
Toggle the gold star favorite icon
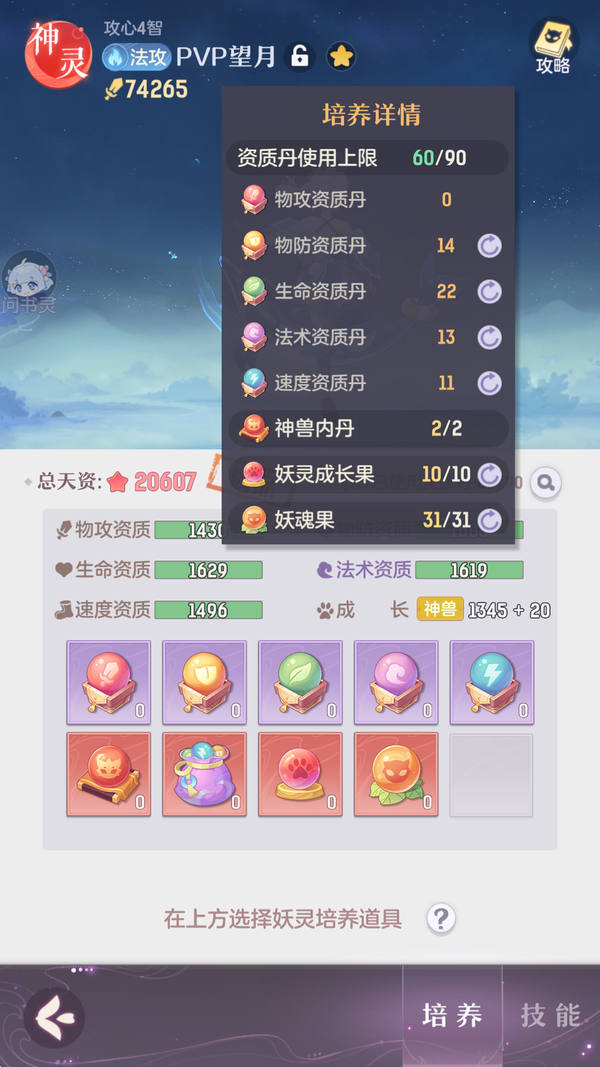341,57
